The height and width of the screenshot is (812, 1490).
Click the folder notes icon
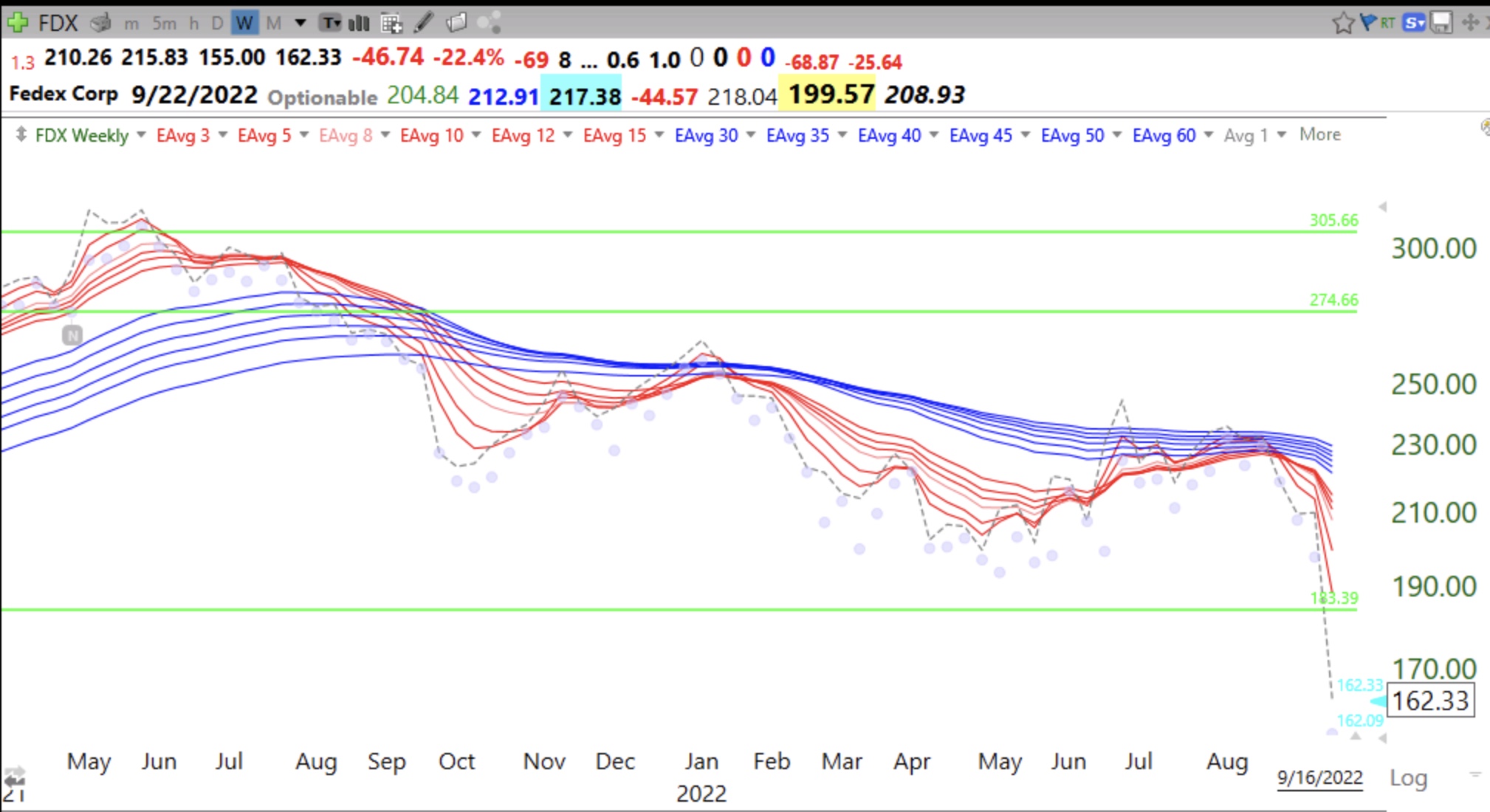point(456,23)
